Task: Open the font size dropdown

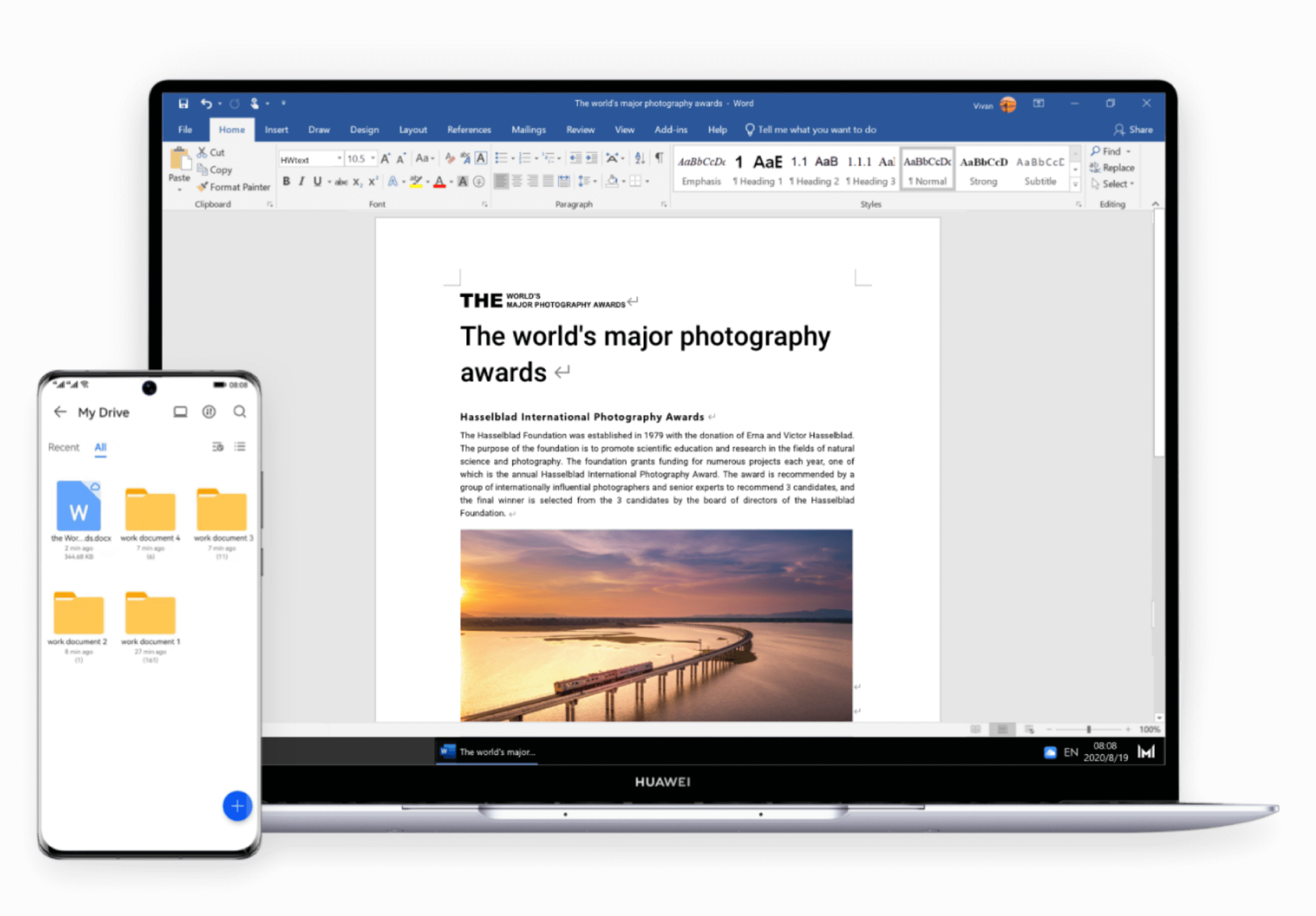Action: [x=373, y=159]
